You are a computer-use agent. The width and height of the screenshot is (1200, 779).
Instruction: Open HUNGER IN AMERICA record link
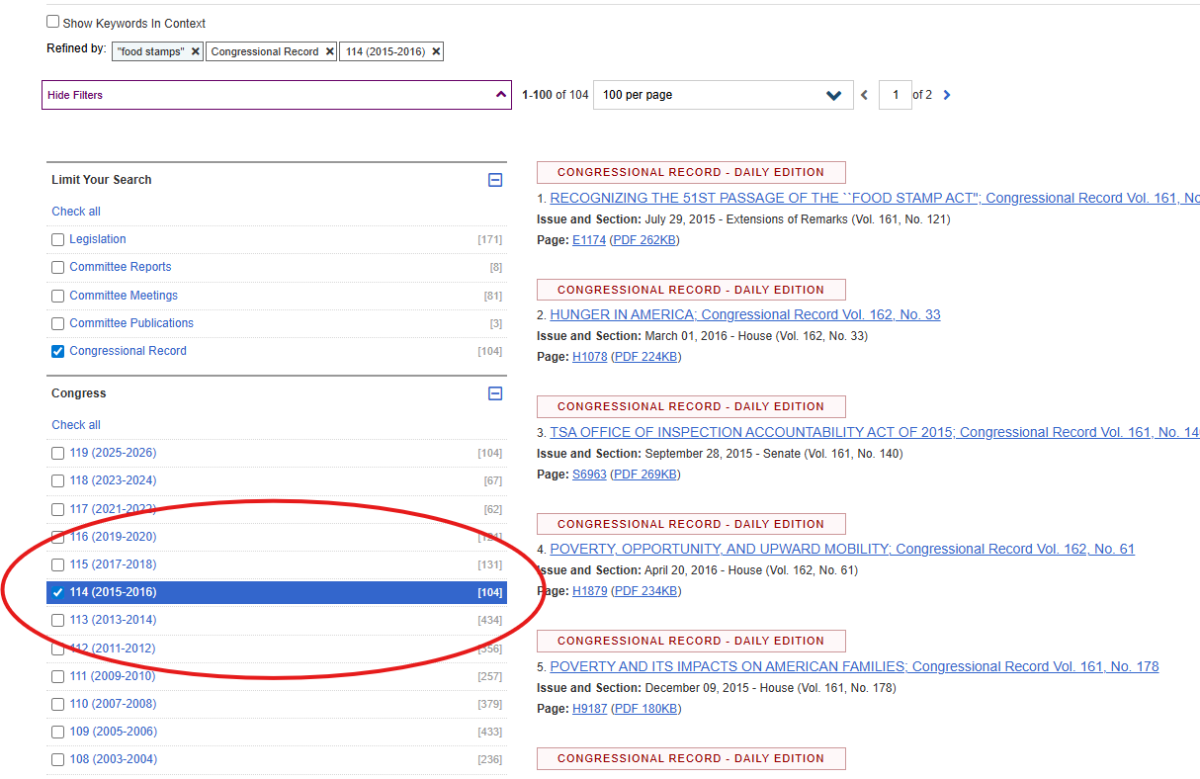pyautogui.click(x=745, y=315)
